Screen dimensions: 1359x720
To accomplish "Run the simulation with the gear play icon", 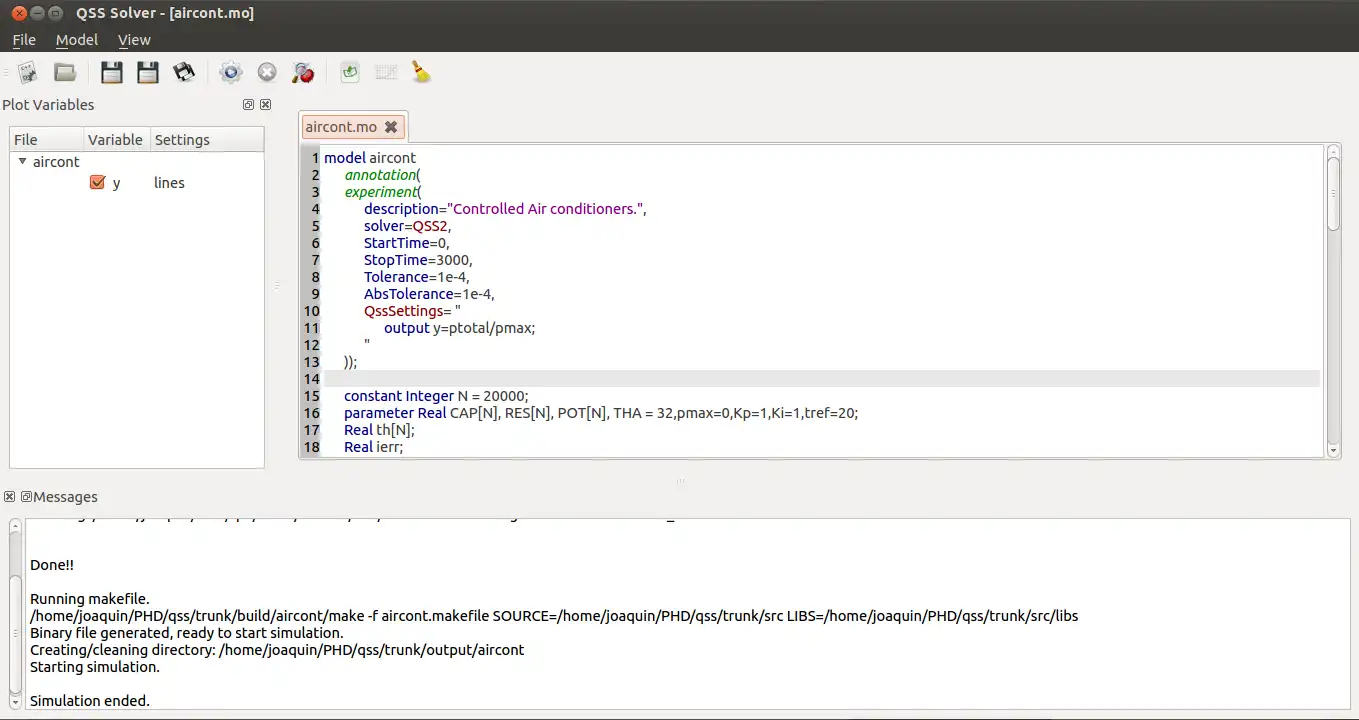I will [x=231, y=72].
